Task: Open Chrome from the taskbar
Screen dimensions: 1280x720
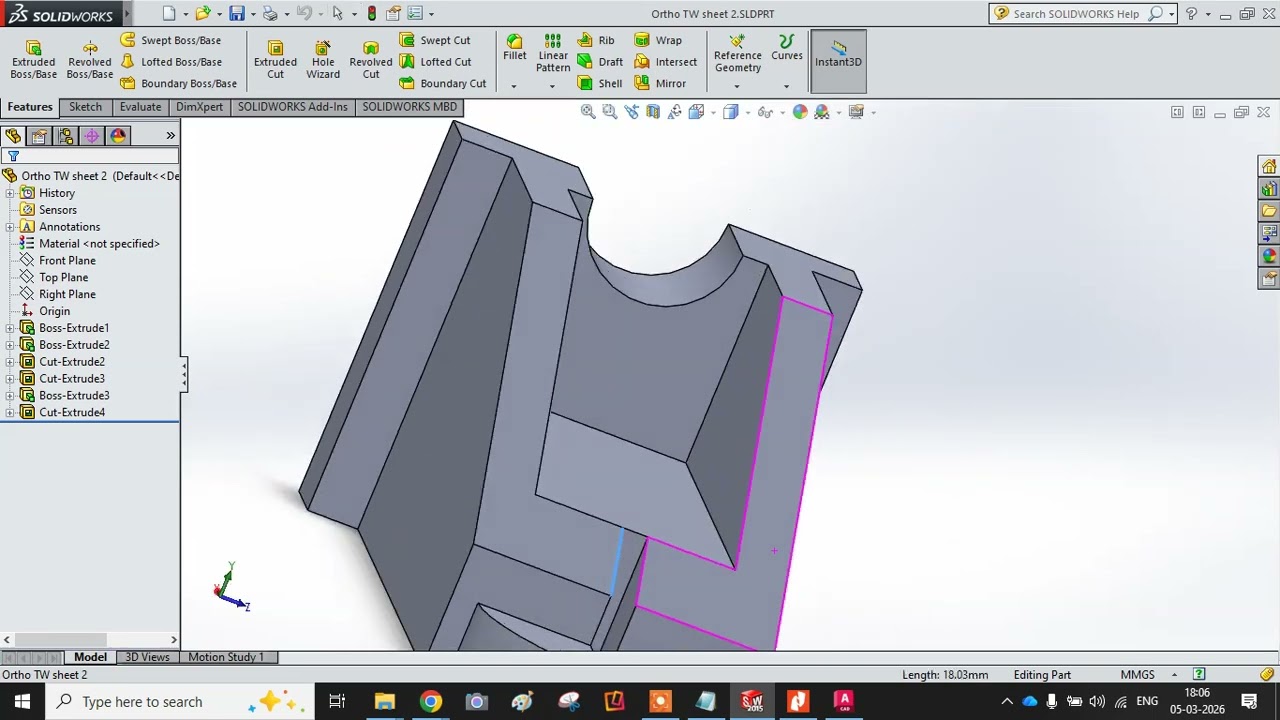Action: tap(430, 702)
